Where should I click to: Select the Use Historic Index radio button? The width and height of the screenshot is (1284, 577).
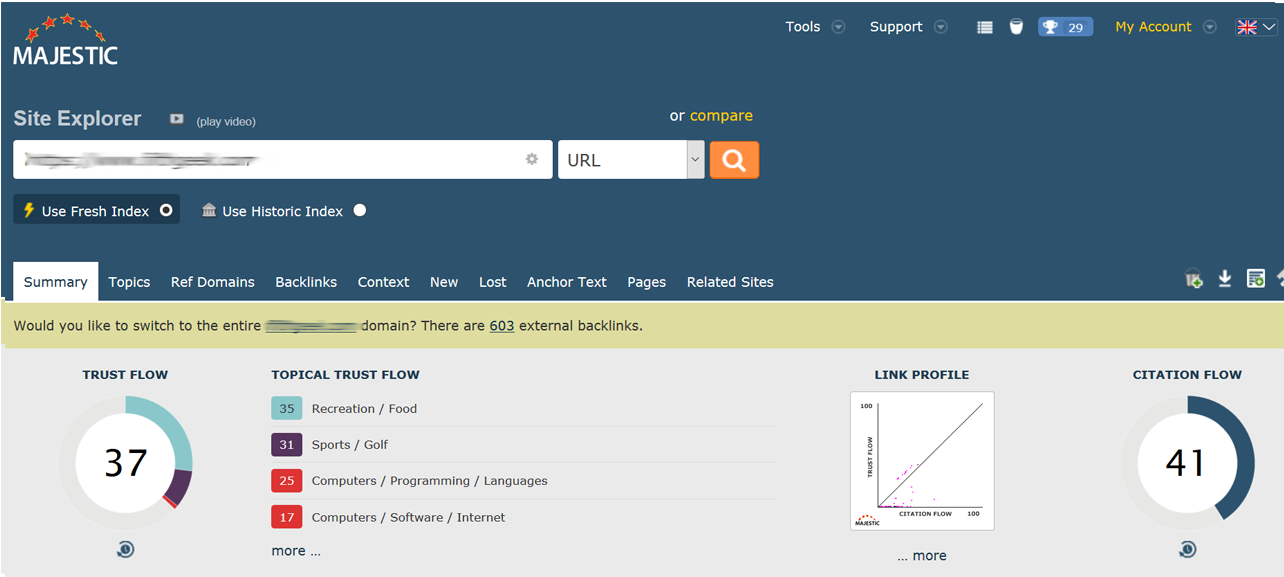click(x=359, y=210)
